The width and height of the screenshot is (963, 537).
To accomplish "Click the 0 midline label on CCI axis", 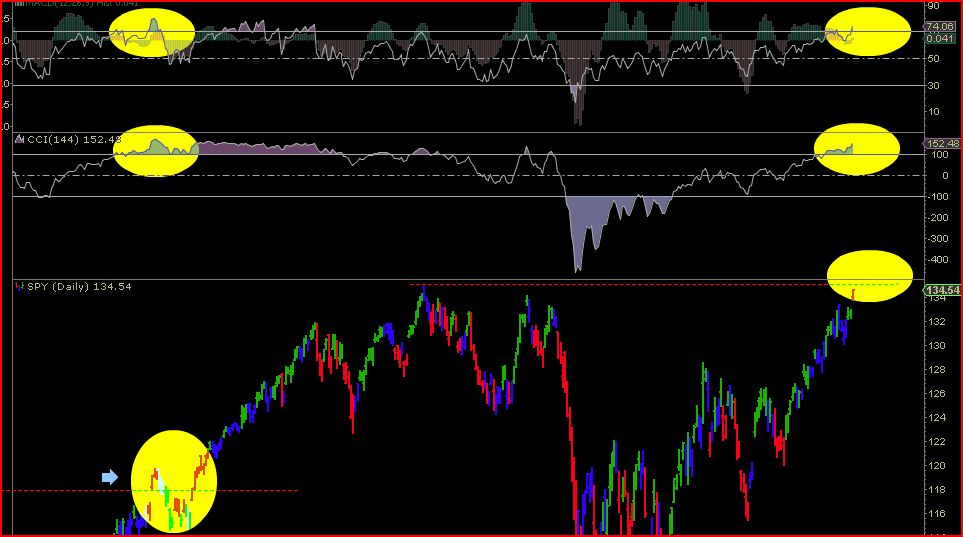I will [x=945, y=176].
